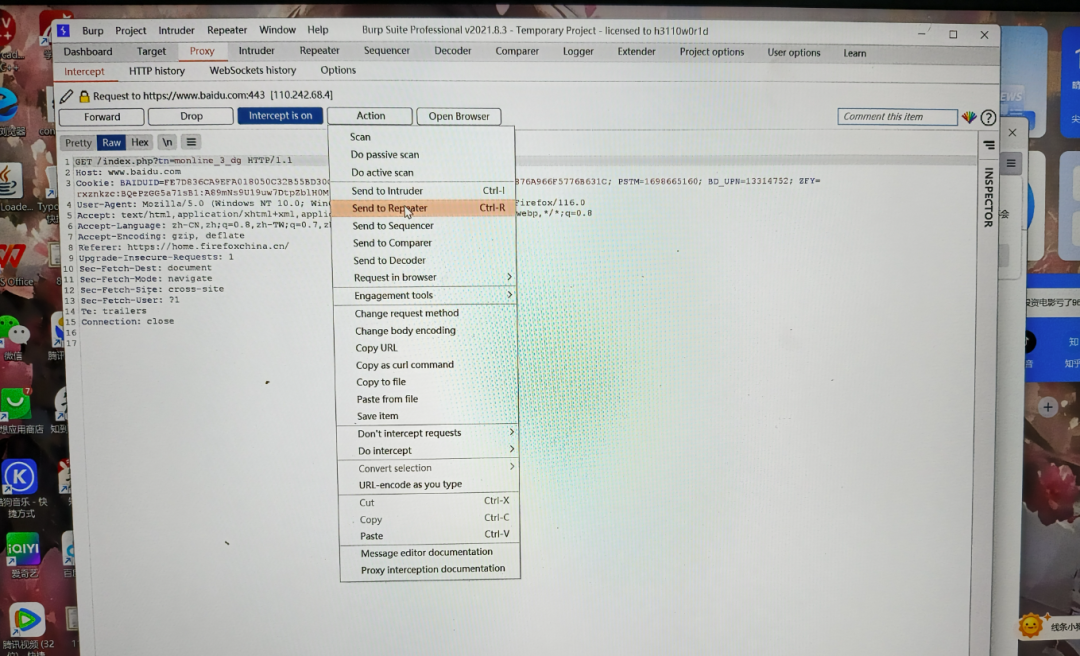Open the proxy Options sub-tab
This screenshot has width=1080, height=656.
338,70
